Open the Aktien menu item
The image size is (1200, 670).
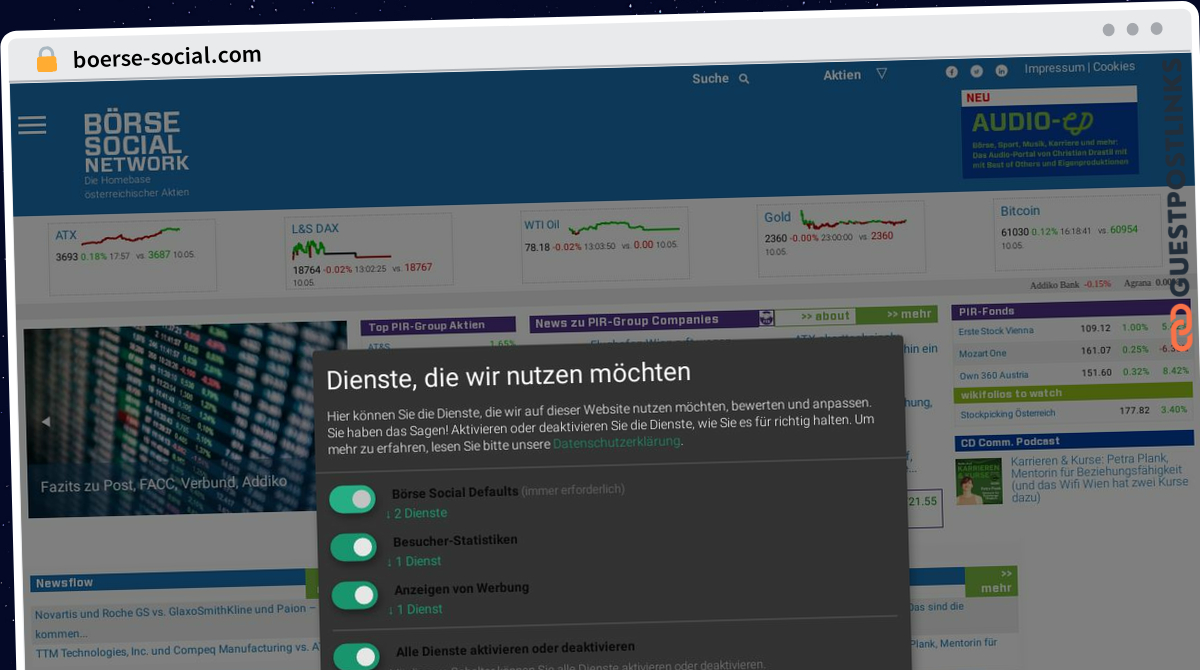pos(842,75)
